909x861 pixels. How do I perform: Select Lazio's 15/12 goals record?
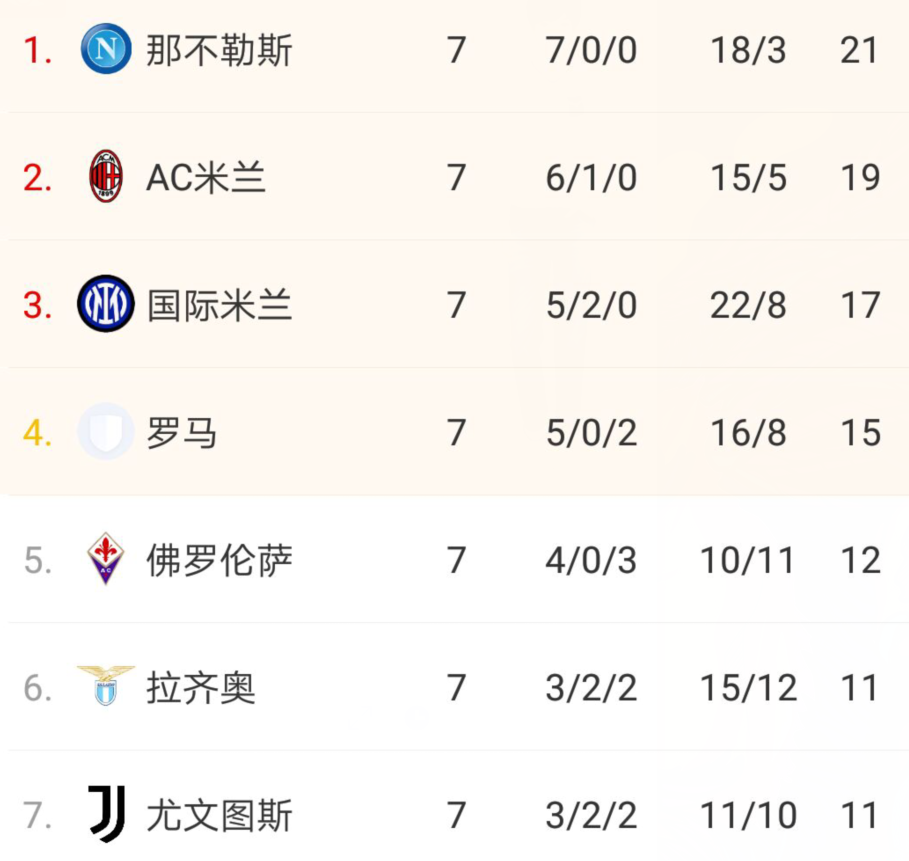coord(748,688)
